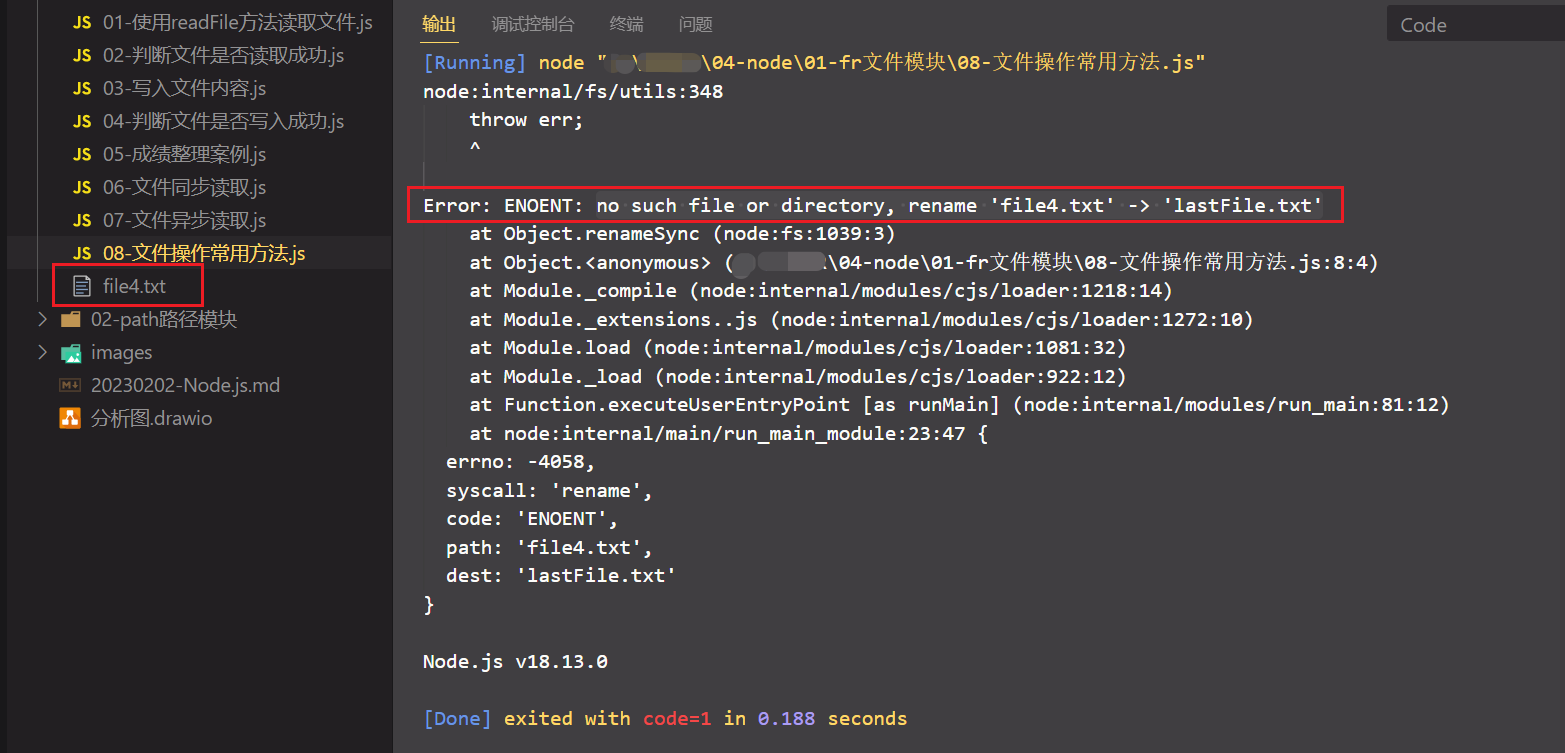This screenshot has width=1565, height=753.
Task: Click the Function.executeUserEntryPoint stack line
Action: [x=959, y=405]
